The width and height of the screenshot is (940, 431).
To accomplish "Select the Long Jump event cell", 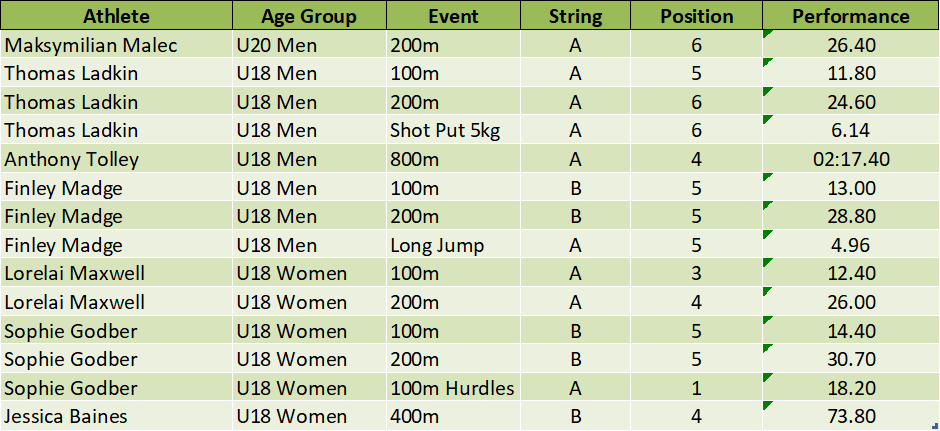I will point(437,245).
